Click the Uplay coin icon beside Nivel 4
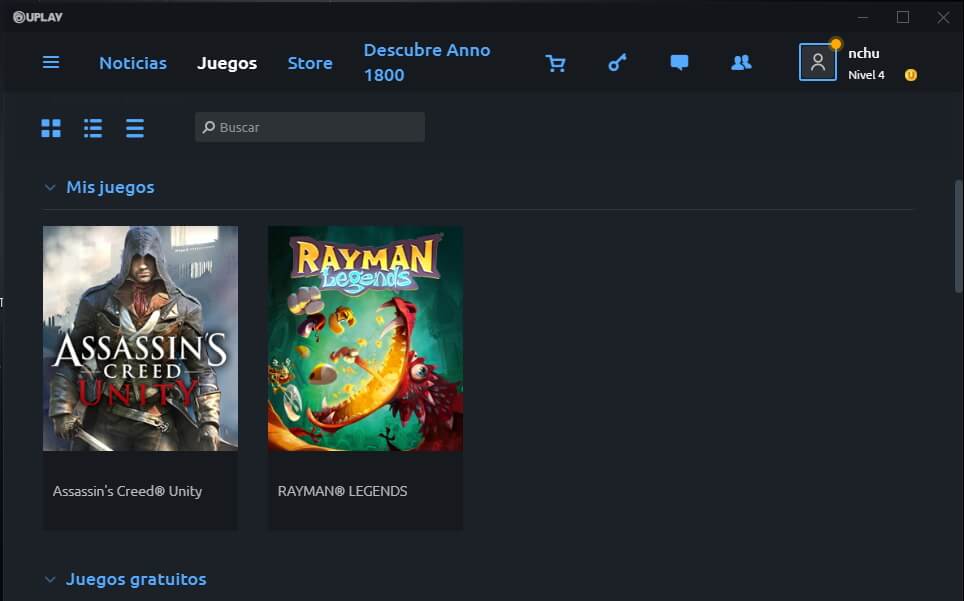 click(x=911, y=75)
